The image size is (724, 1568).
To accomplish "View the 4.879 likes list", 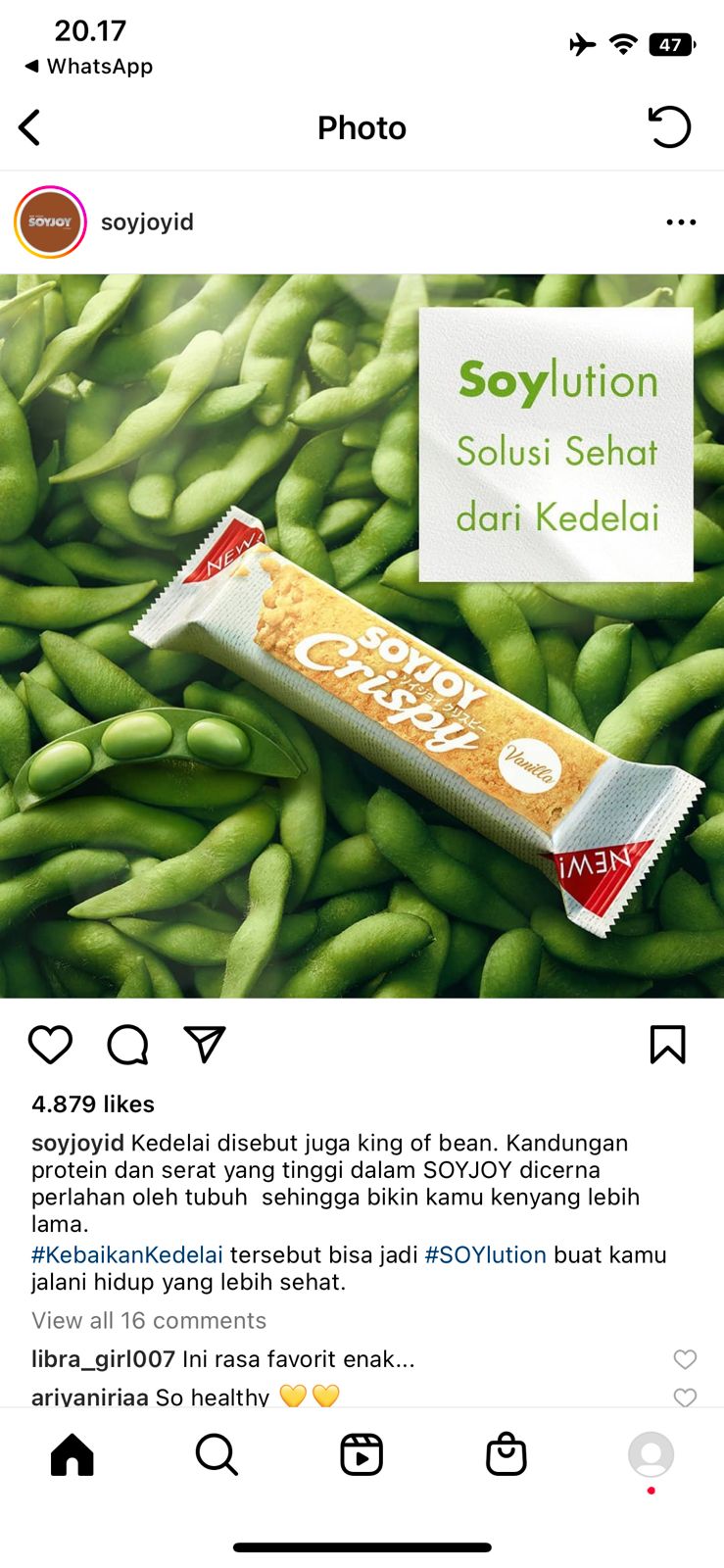I will 93,1104.
